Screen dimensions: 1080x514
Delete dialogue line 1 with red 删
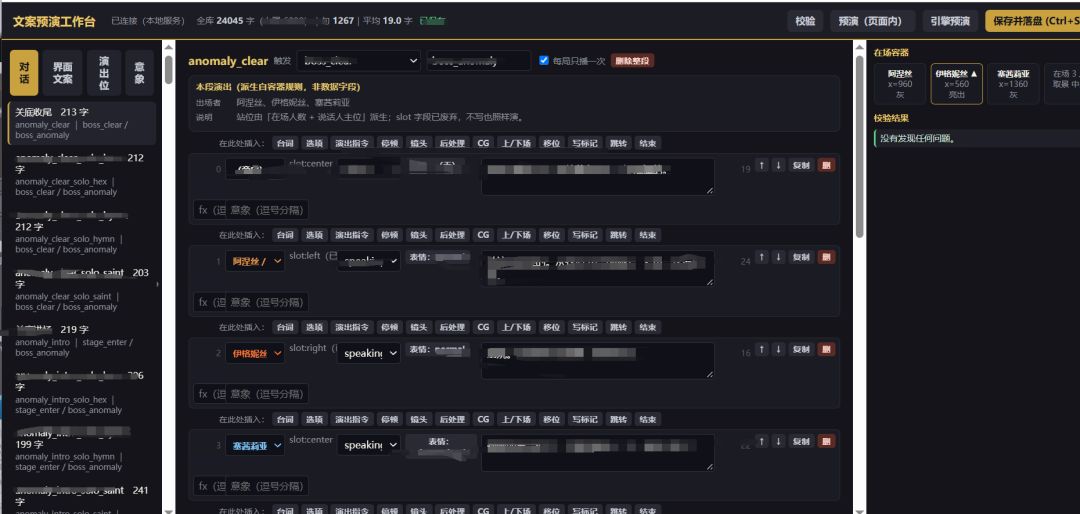pyautogui.click(x=826, y=257)
